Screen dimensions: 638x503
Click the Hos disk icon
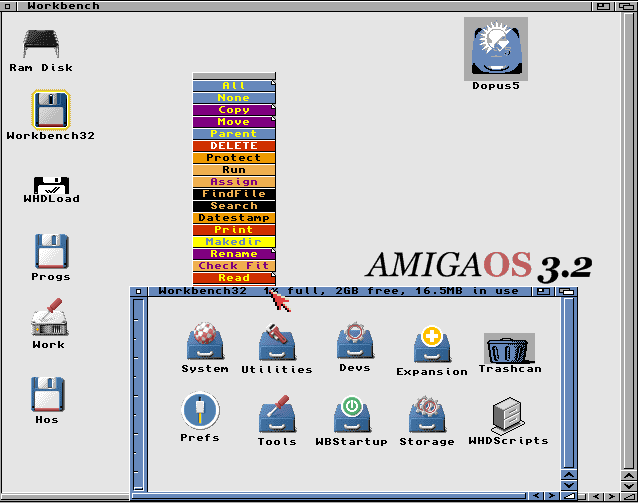coord(48,394)
